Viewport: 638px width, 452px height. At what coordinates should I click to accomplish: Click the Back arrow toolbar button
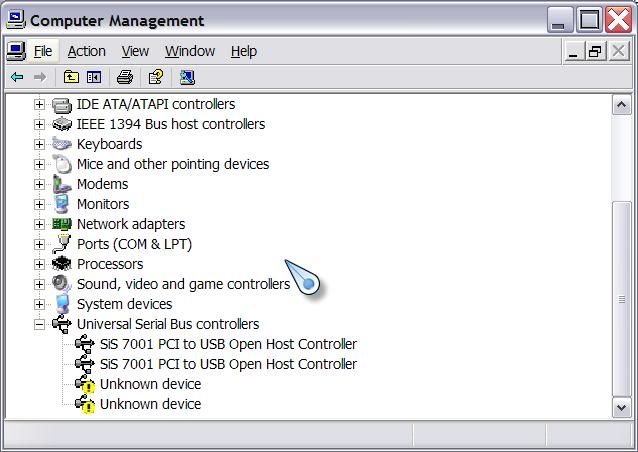click(17, 77)
